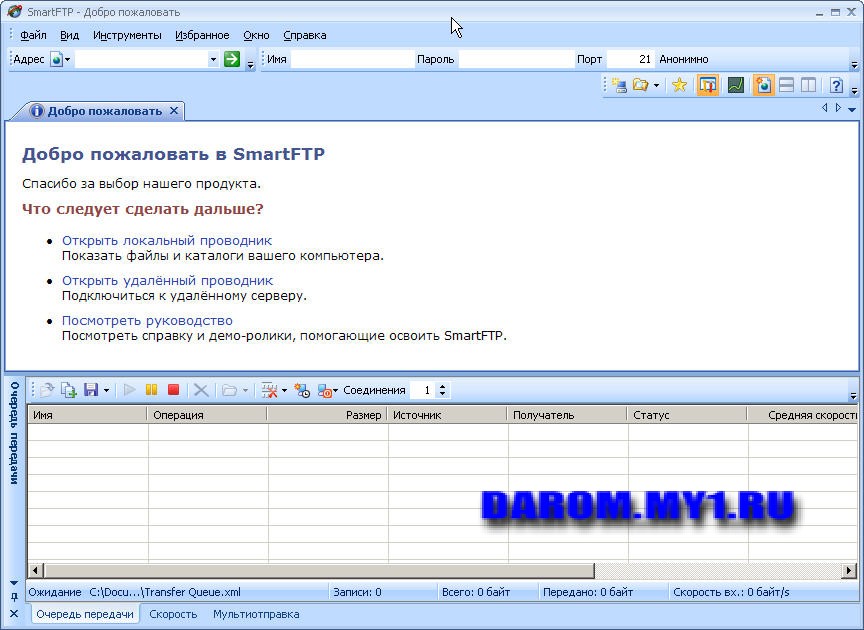Open the Инструменты menu

click(x=127, y=35)
